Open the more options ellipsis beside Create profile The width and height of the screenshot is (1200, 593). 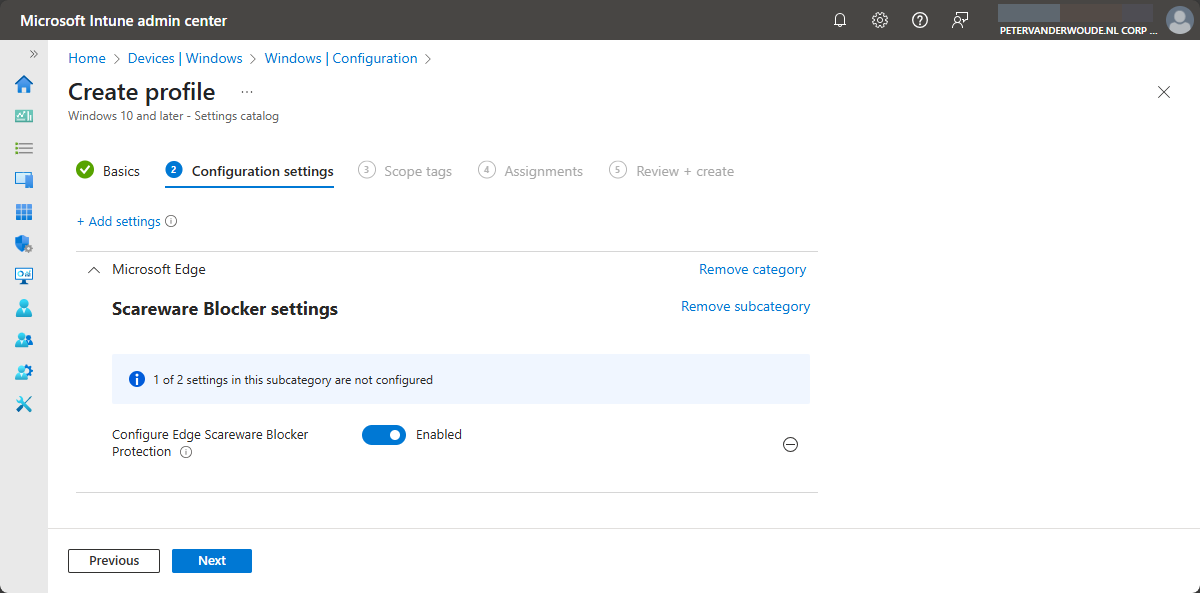click(x=247, y=92)
